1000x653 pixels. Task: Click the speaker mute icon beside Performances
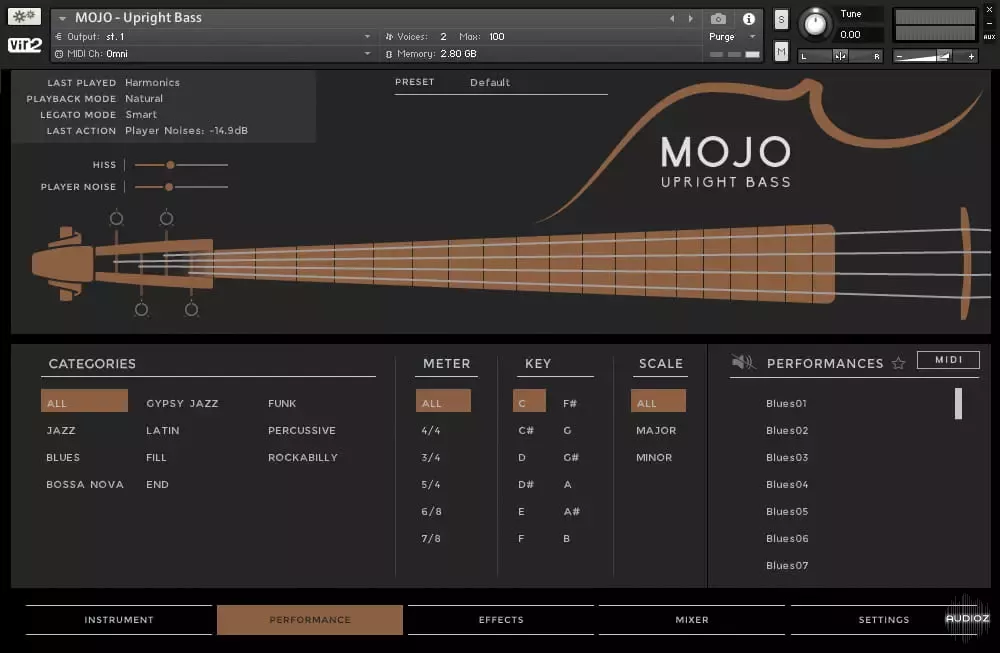[x=743, y=363]
